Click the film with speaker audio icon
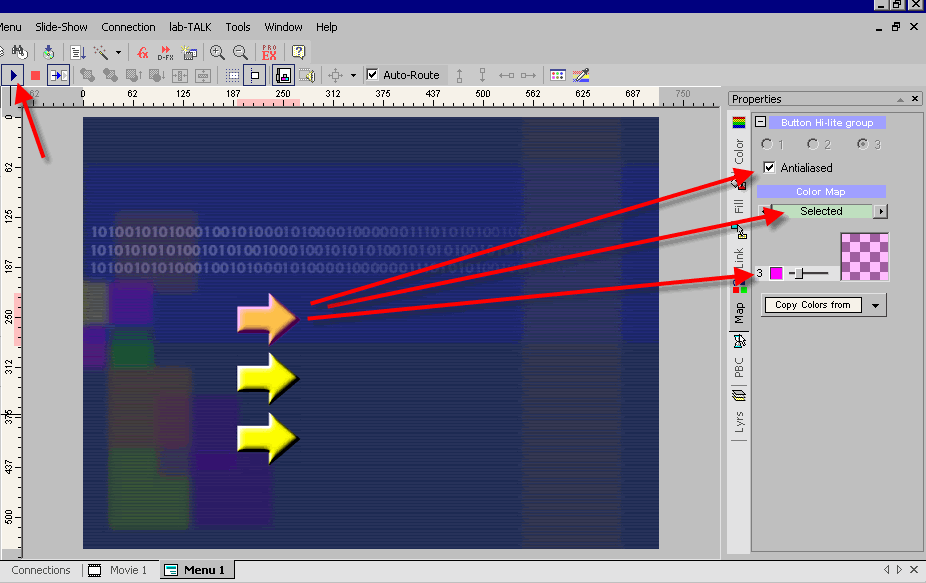 [307, 76]
